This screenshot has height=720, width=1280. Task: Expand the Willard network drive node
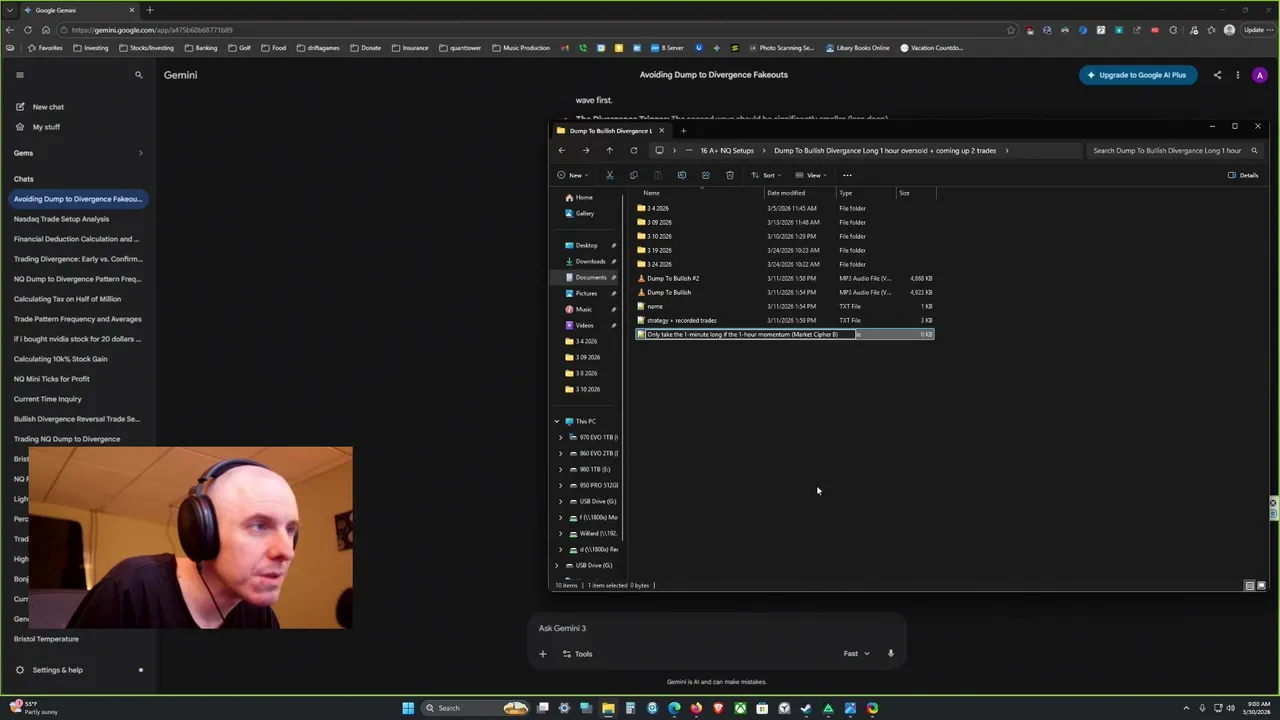point(561,533)
